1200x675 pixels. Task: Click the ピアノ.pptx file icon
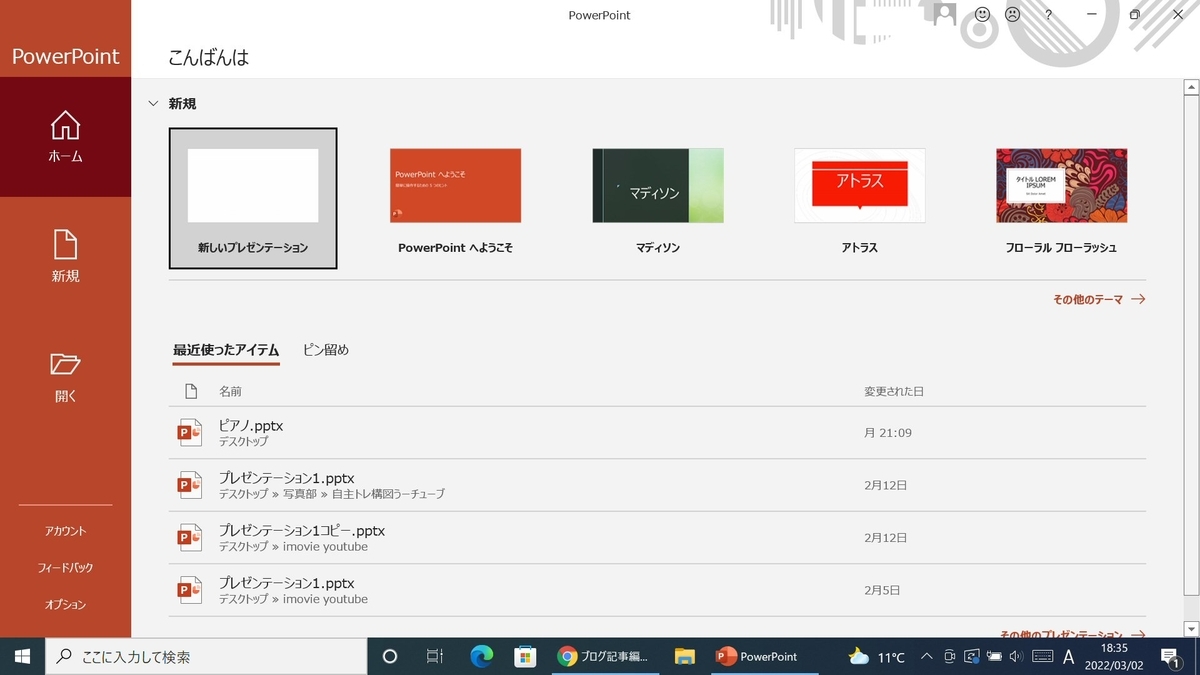[189, 432]
